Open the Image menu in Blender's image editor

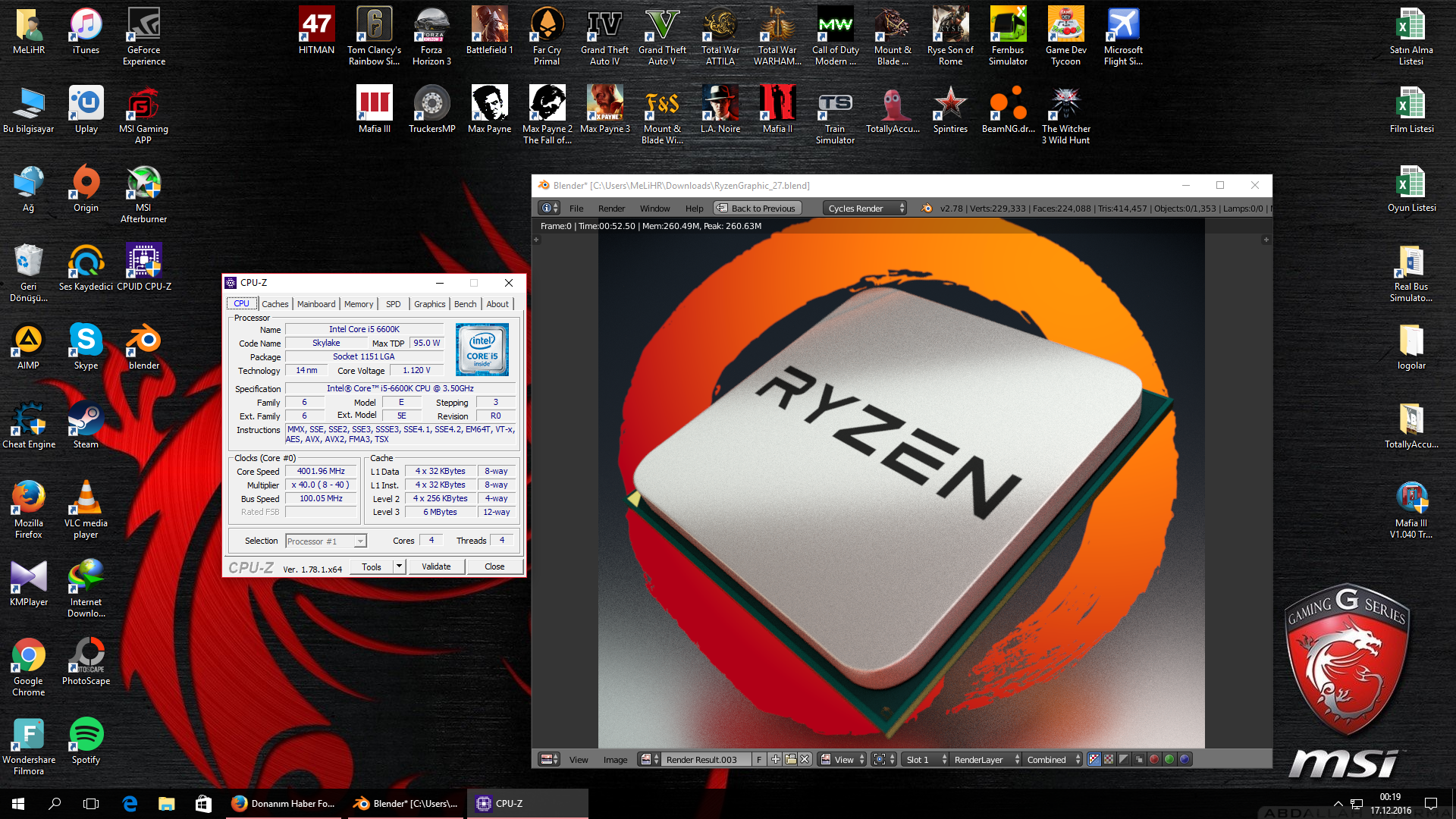point(615,759)
